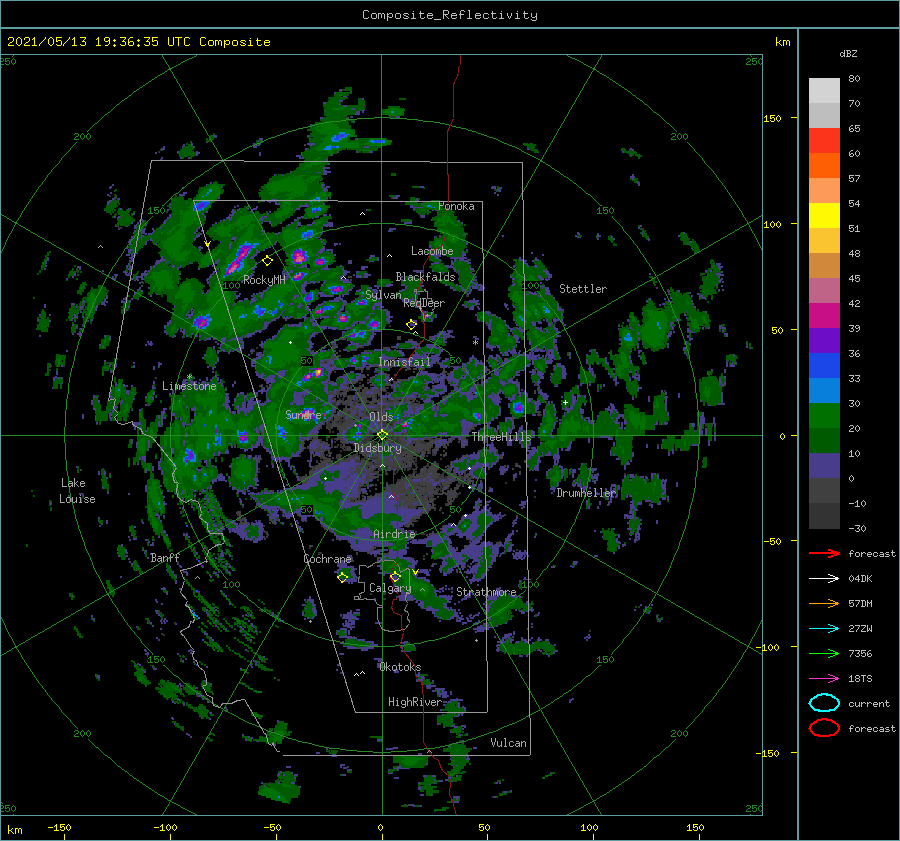Click the Drumheller city label
The width and height of the screenshot is (900, 841).
pyautogui.click(x=586, y=493)
